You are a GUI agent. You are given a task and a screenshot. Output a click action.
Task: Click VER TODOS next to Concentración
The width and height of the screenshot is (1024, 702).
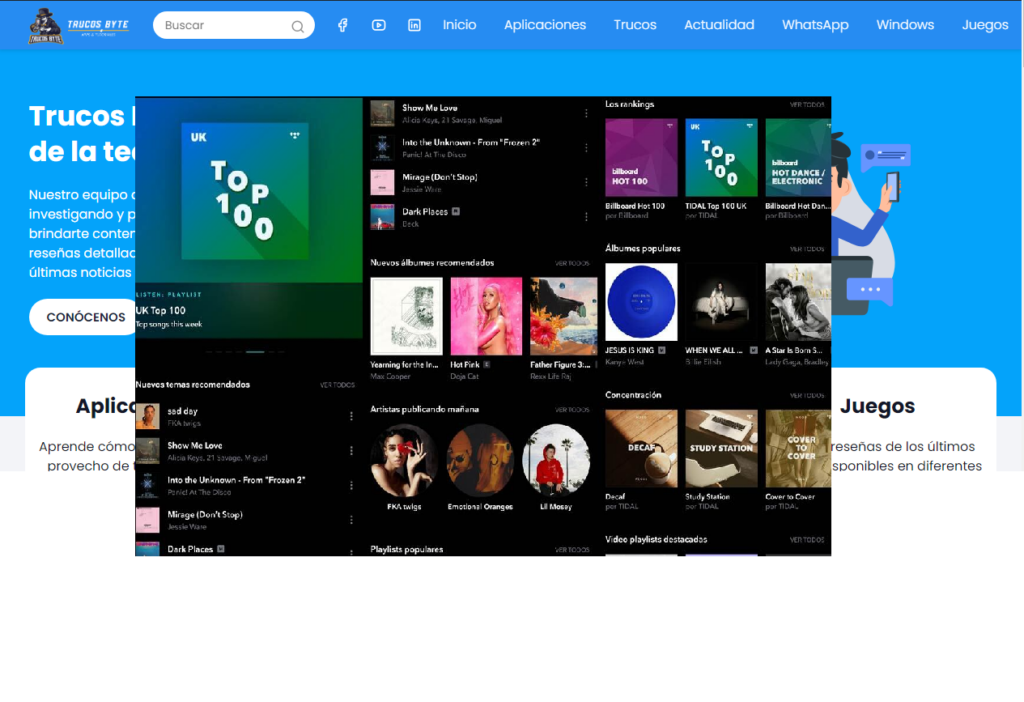tap(807, 395)
